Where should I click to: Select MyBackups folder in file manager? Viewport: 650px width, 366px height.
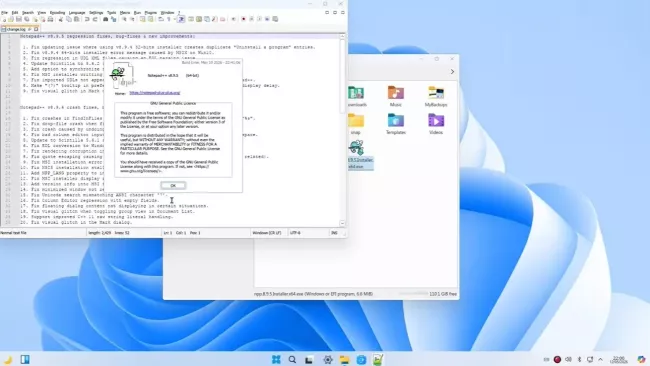[x=436, y=97]
